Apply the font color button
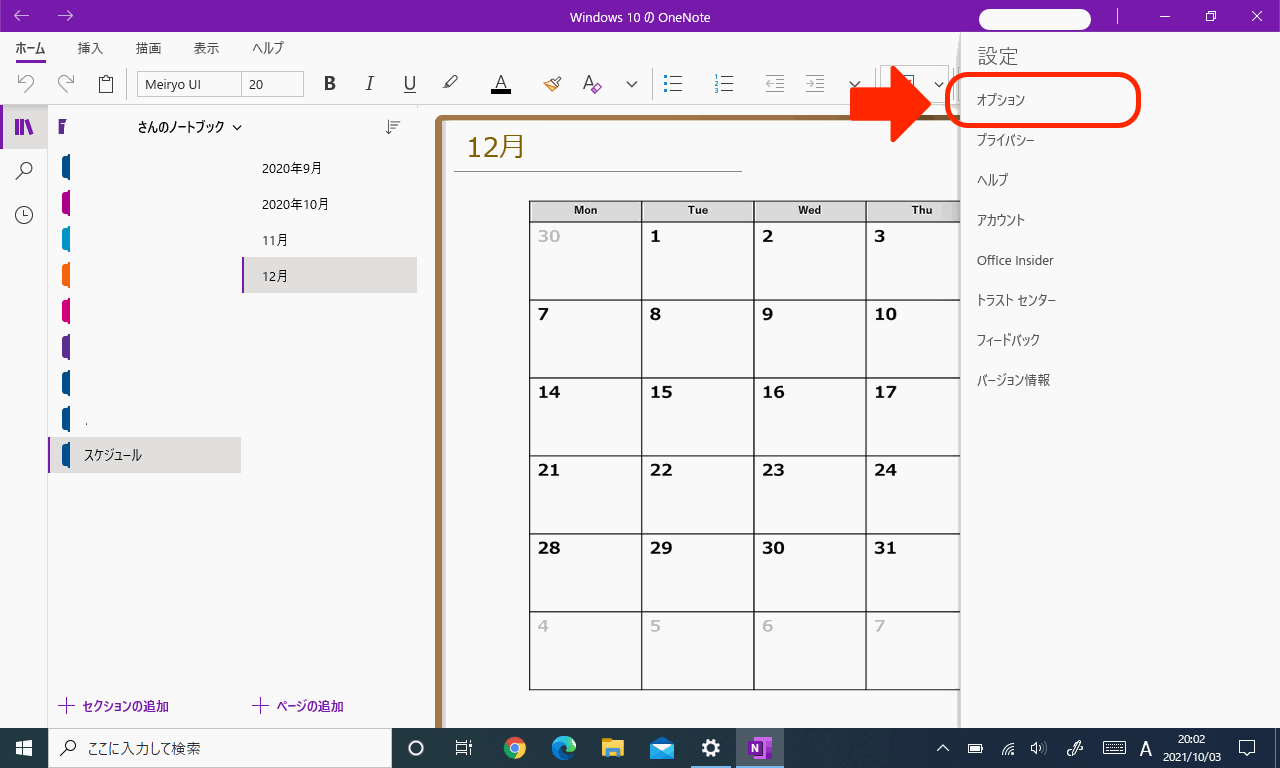This screenshot has width=1280, height=768. [501, 84]
